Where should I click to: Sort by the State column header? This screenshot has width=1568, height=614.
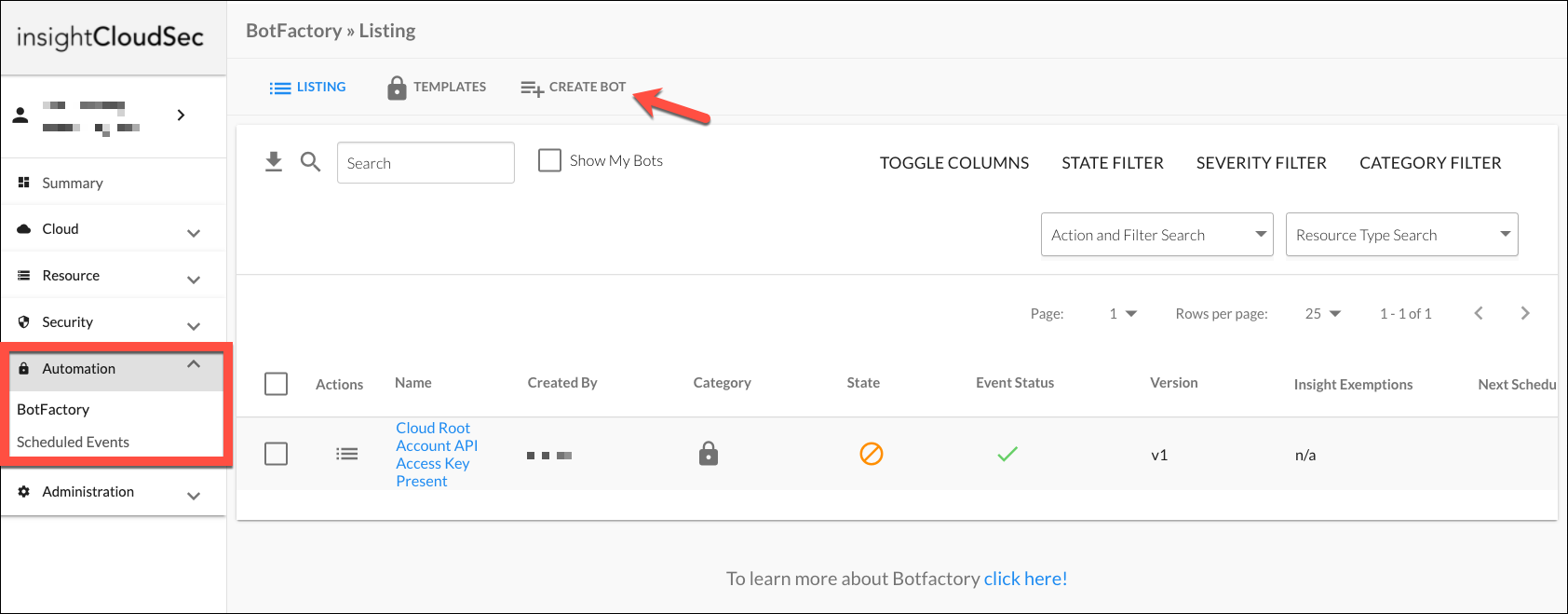click(863, 383)
